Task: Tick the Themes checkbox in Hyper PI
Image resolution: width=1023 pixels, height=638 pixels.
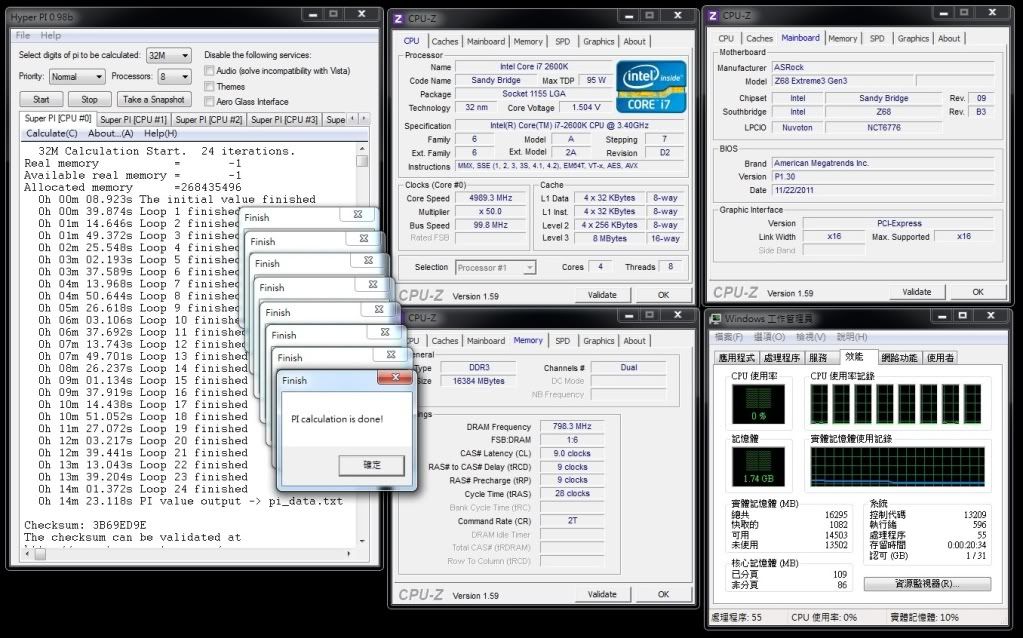Action: point(209,86)
